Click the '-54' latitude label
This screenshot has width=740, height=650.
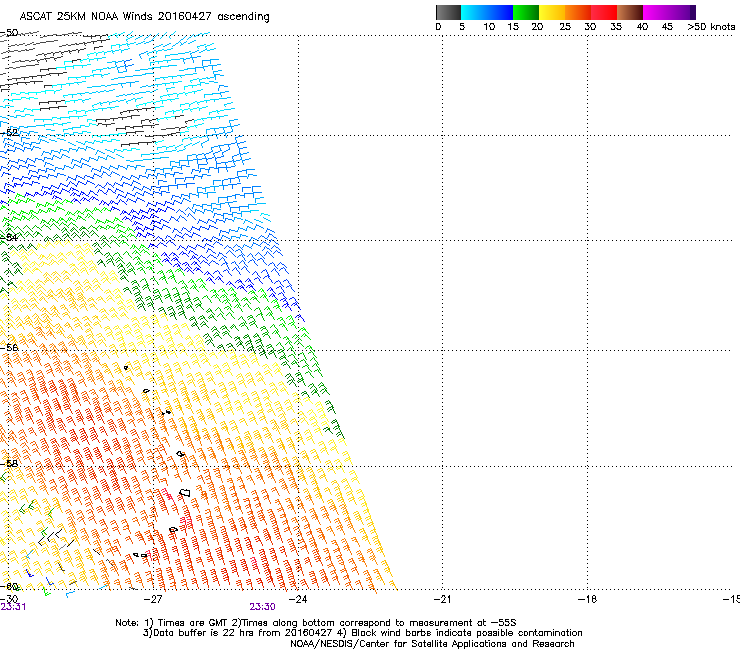pyautogui.click(x=9, y=237)
